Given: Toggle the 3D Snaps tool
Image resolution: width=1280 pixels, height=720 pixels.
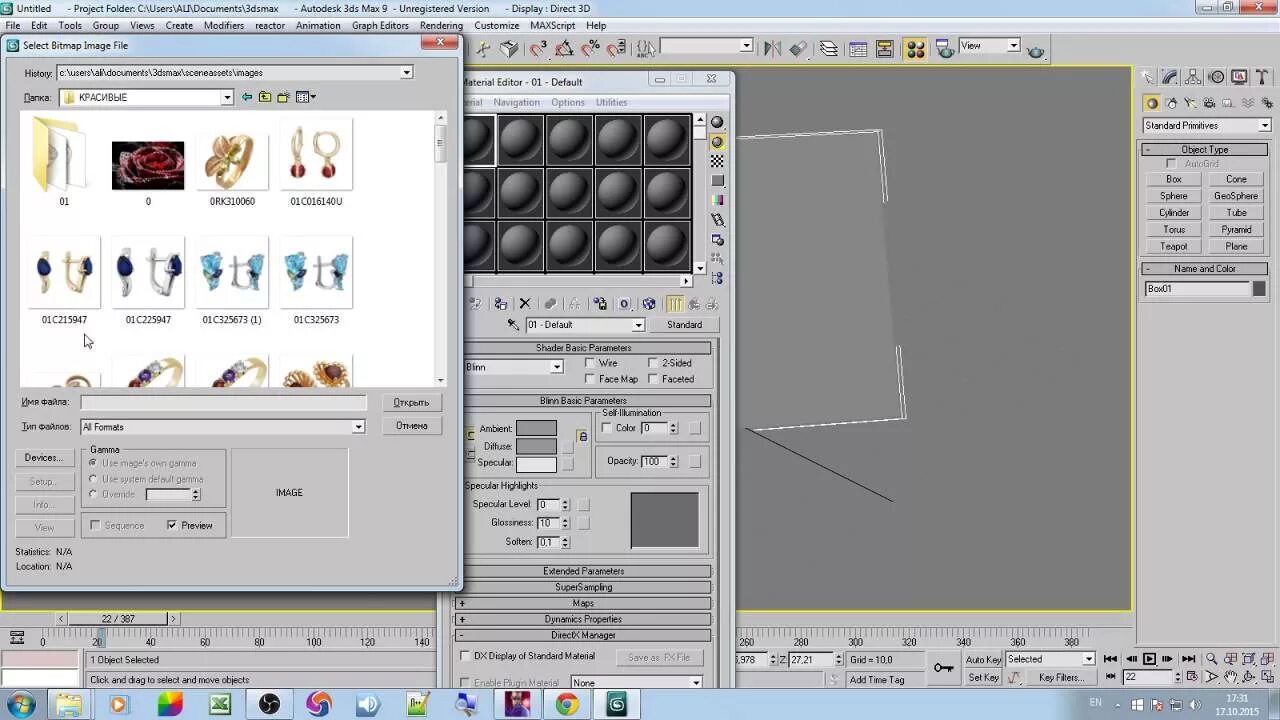Looking at the screenshot, I should point(537,48).
